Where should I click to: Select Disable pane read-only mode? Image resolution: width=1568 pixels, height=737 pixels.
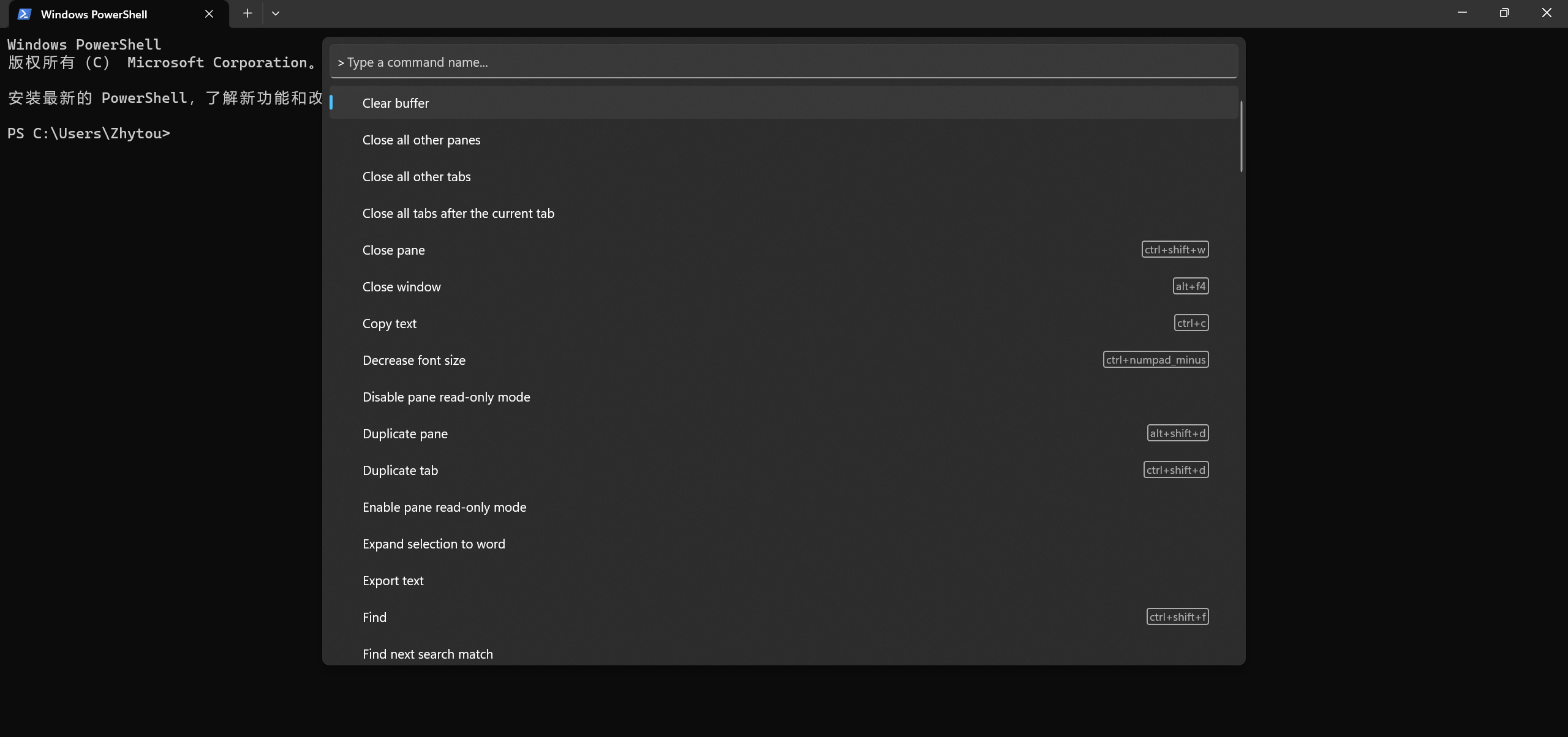pyautogui.click(x=783, y=397)
